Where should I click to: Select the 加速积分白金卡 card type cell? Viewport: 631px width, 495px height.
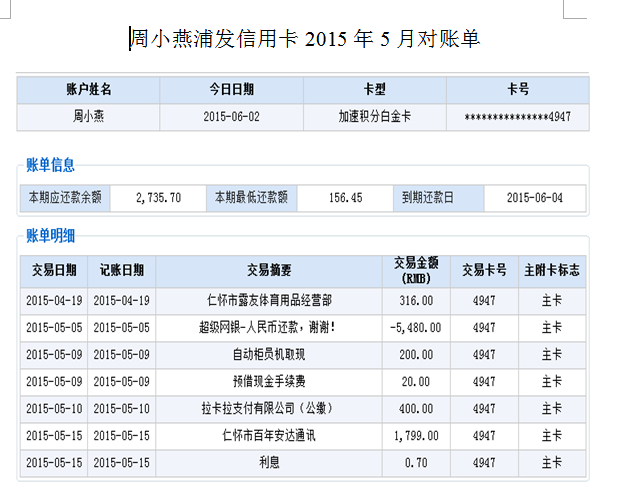374,117
